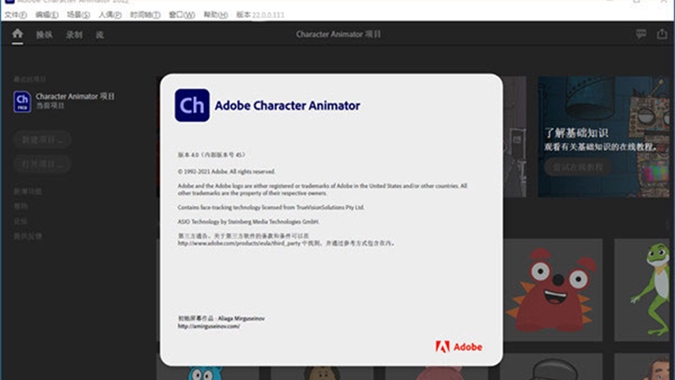Screen dimensions: 675x380
Task: Click the 最近的项目 heading
Action: point(29,79)
